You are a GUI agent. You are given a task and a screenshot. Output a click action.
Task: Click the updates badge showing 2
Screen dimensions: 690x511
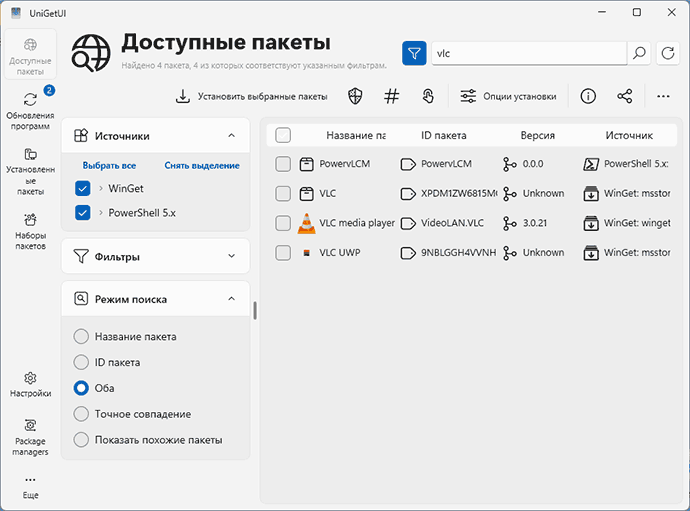tap(49, 91)
